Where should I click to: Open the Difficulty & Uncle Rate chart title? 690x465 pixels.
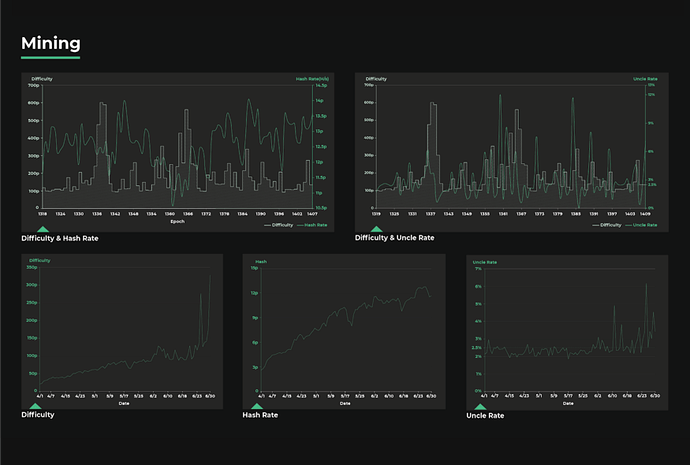[394, 239]
